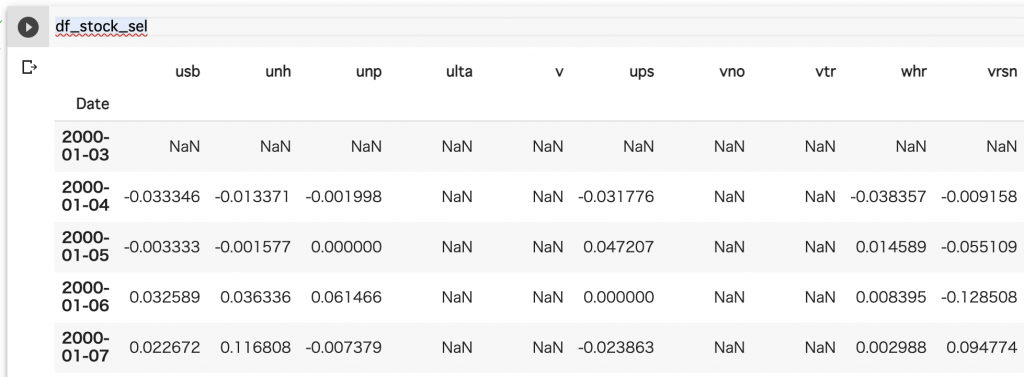Select the unp column header
The height and width of the screenshot is (377, 1024).
(369, 72)
